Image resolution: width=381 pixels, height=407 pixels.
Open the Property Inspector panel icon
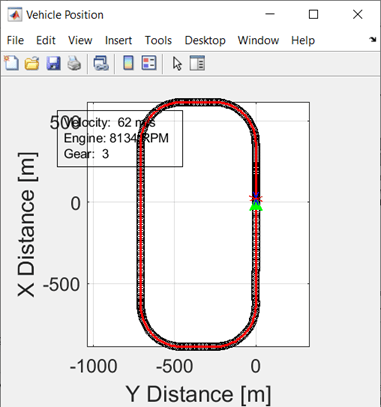point(197,63)
